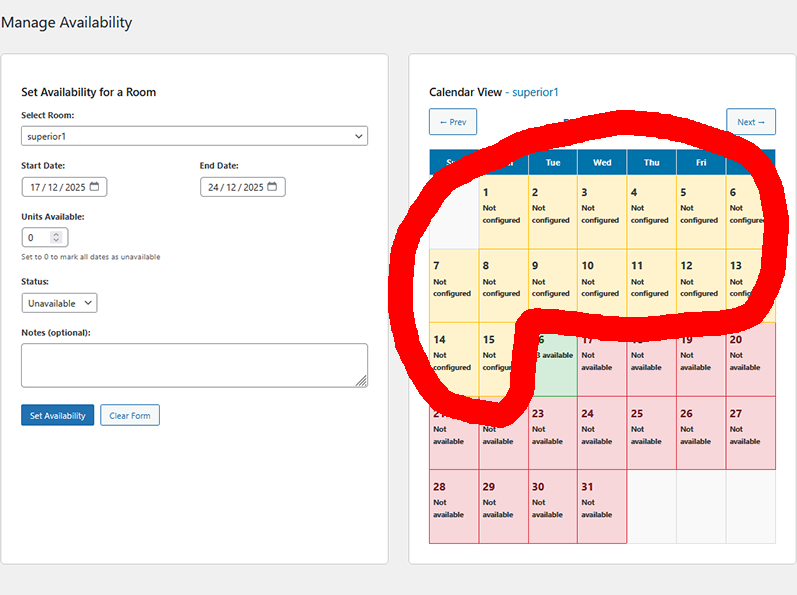Screen dimensions: 797x595
Task: Click the Tue column header
Action: 553,163
